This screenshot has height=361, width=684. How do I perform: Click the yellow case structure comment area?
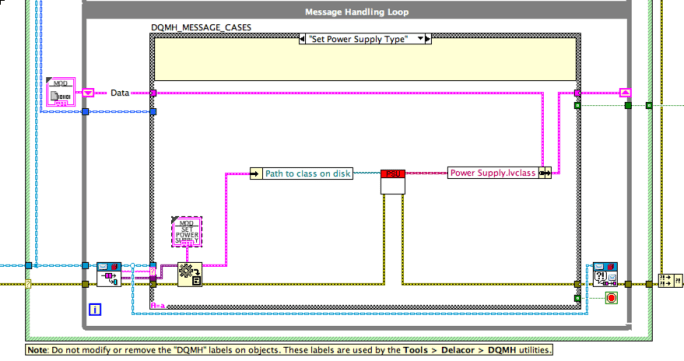[366, 62]
